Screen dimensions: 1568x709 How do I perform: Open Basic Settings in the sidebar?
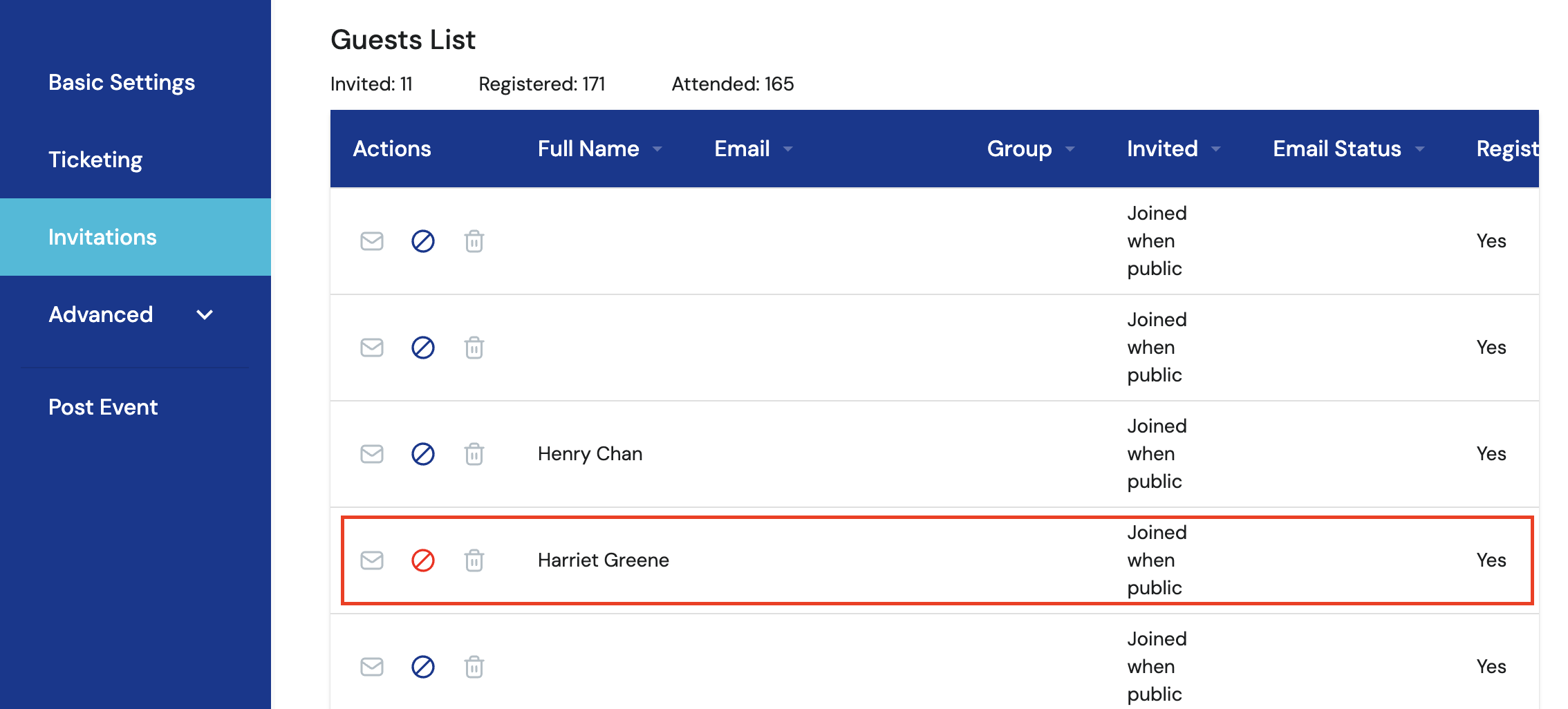coord(122,82)
